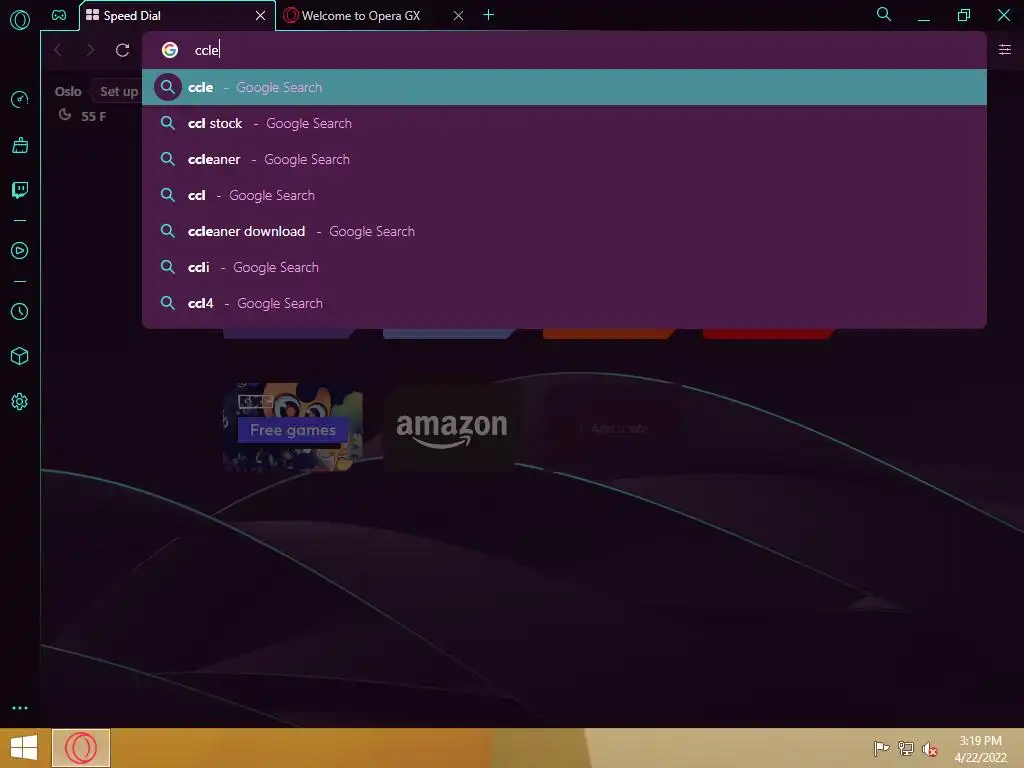Click Google search engine icon in address bar
The image size is (1024, 768).
[x=170, y=50]
